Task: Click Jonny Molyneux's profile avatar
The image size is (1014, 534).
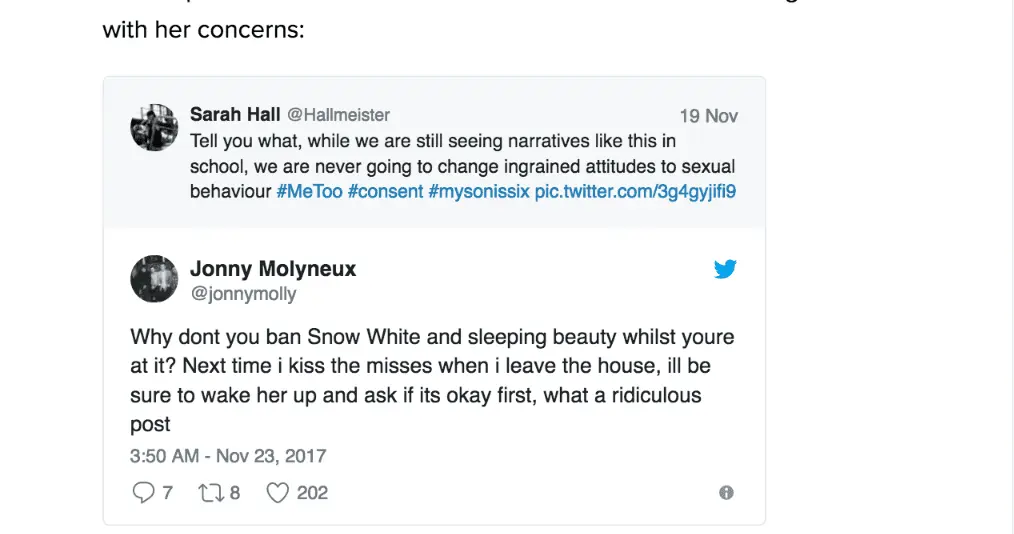Action: pos(154,279)
